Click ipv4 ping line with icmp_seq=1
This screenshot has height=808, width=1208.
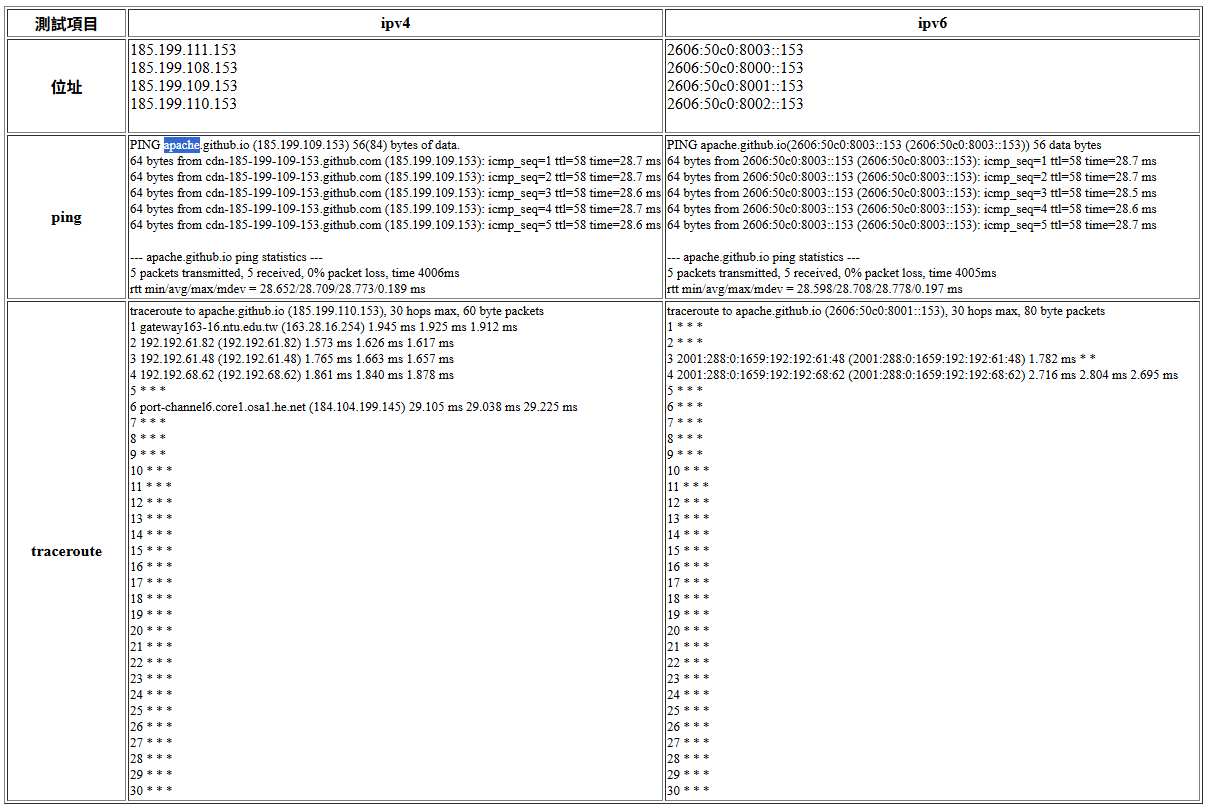[x=395, y=161]
